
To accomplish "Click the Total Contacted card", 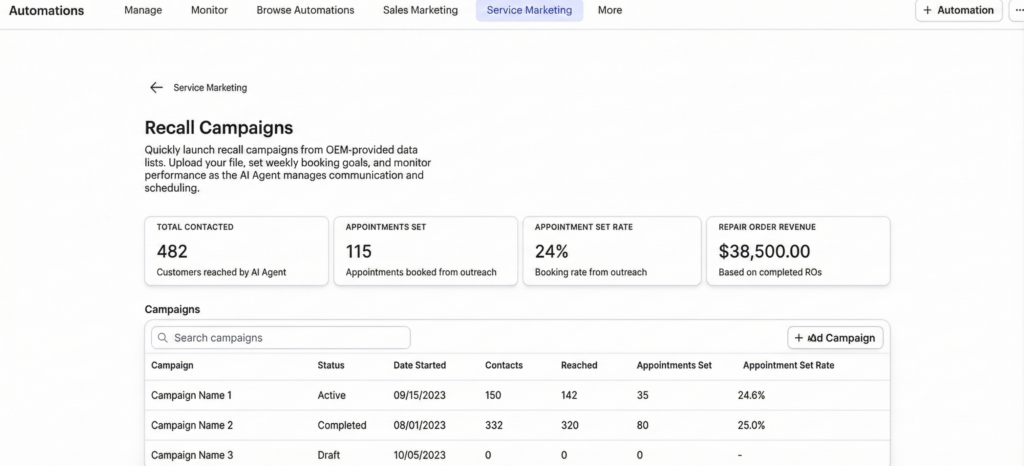I will point(236,250).
